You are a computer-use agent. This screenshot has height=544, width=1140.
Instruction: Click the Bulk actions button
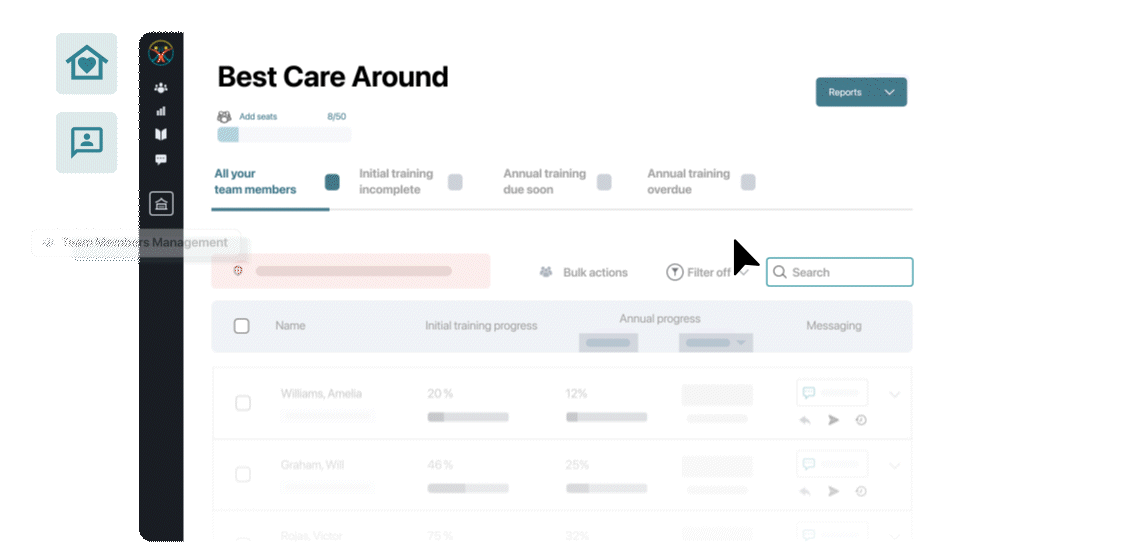click(x=584, y=272)
